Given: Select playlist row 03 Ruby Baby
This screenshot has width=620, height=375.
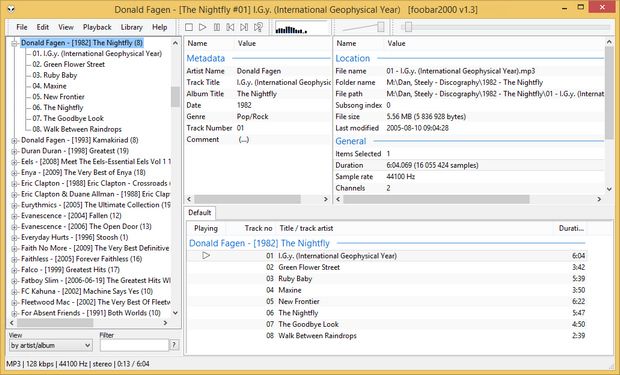Looking at the screenshot, I should point(386,278).
